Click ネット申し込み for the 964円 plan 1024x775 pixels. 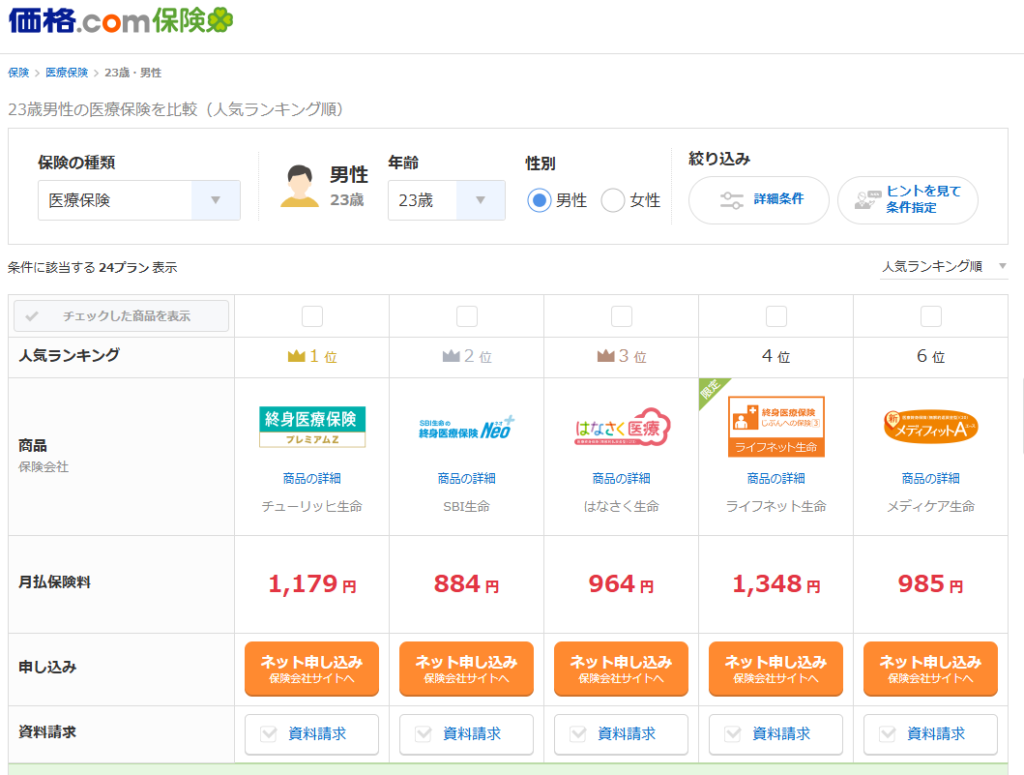tap(622, 669)
